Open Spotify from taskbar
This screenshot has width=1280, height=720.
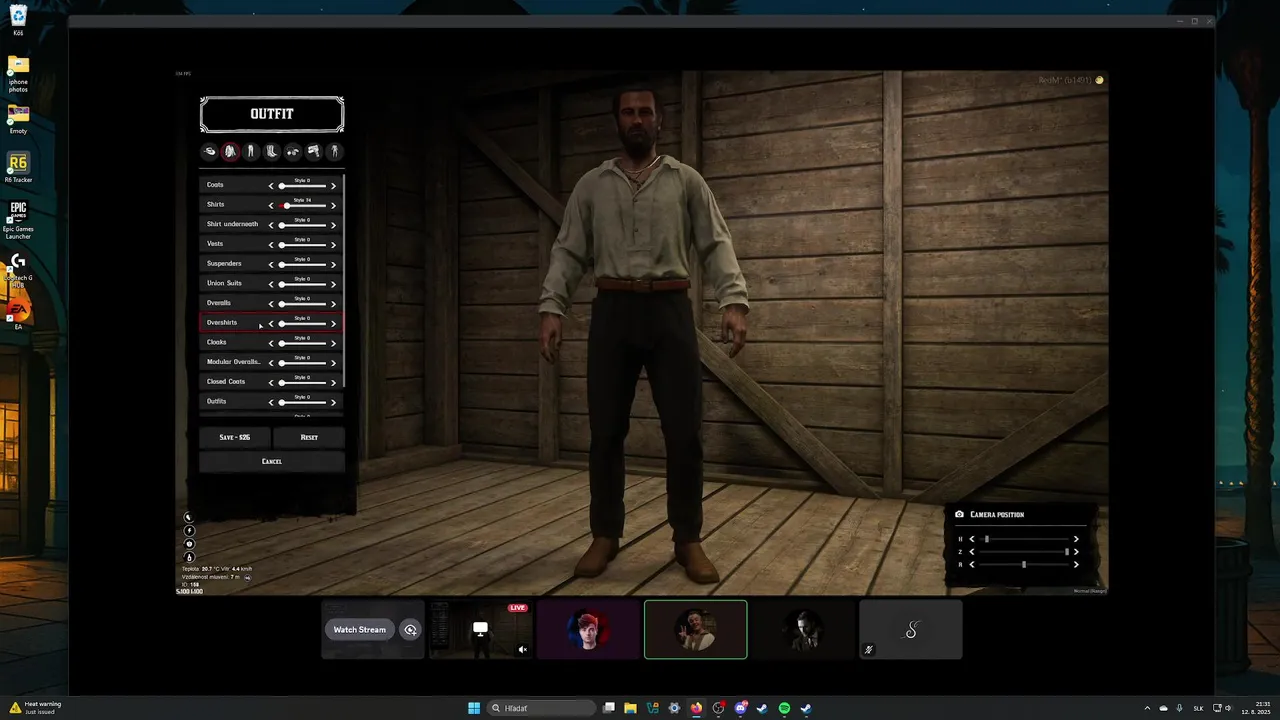784,708
